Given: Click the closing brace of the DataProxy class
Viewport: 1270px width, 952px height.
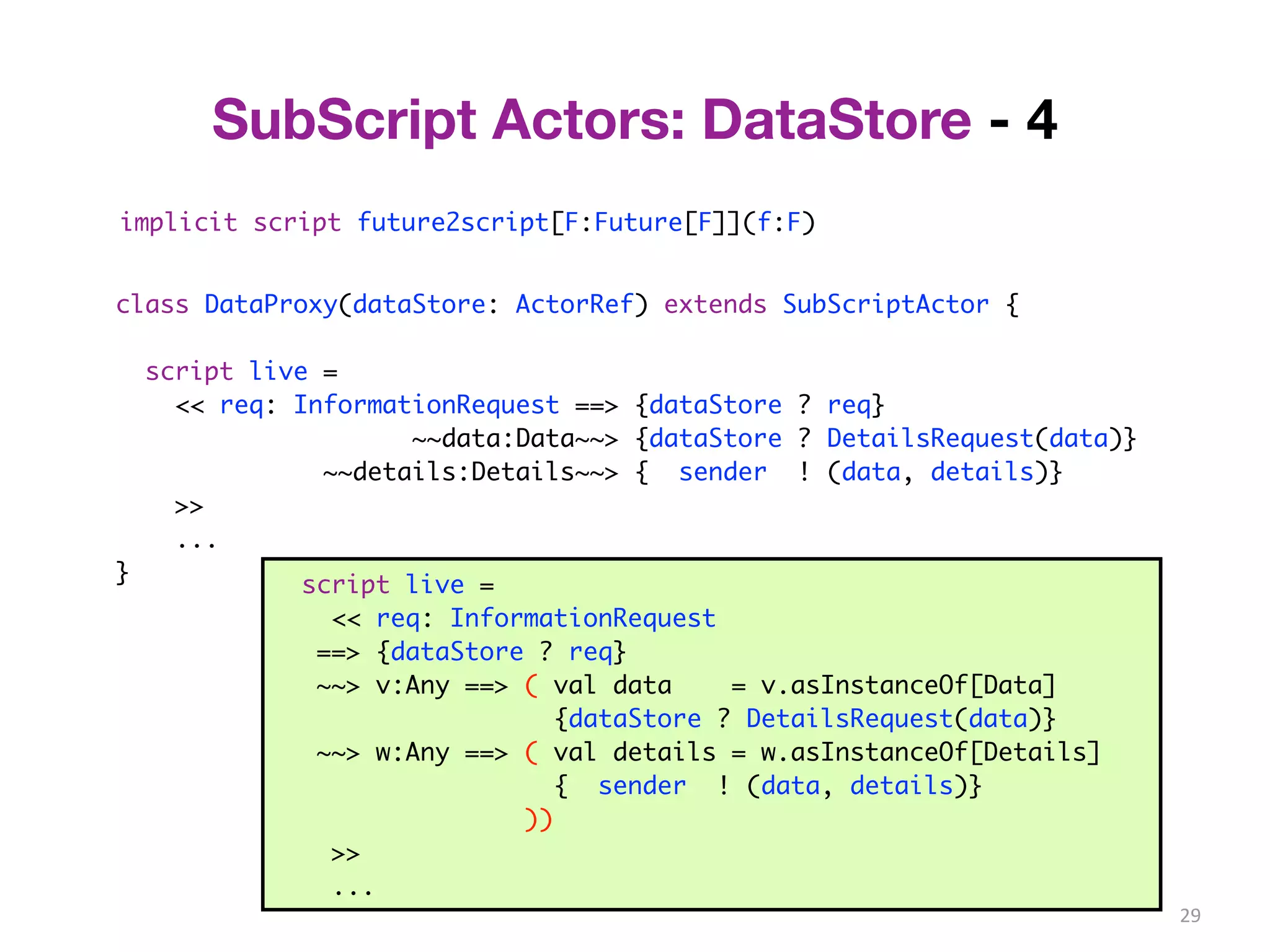Looking at the screenshot, I should pos(122,573).
